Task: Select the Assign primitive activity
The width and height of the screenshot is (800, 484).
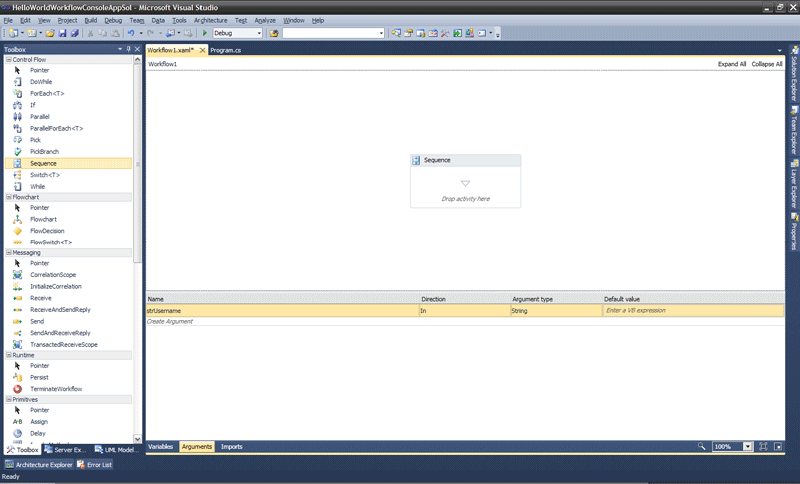Action: (39, 422)
